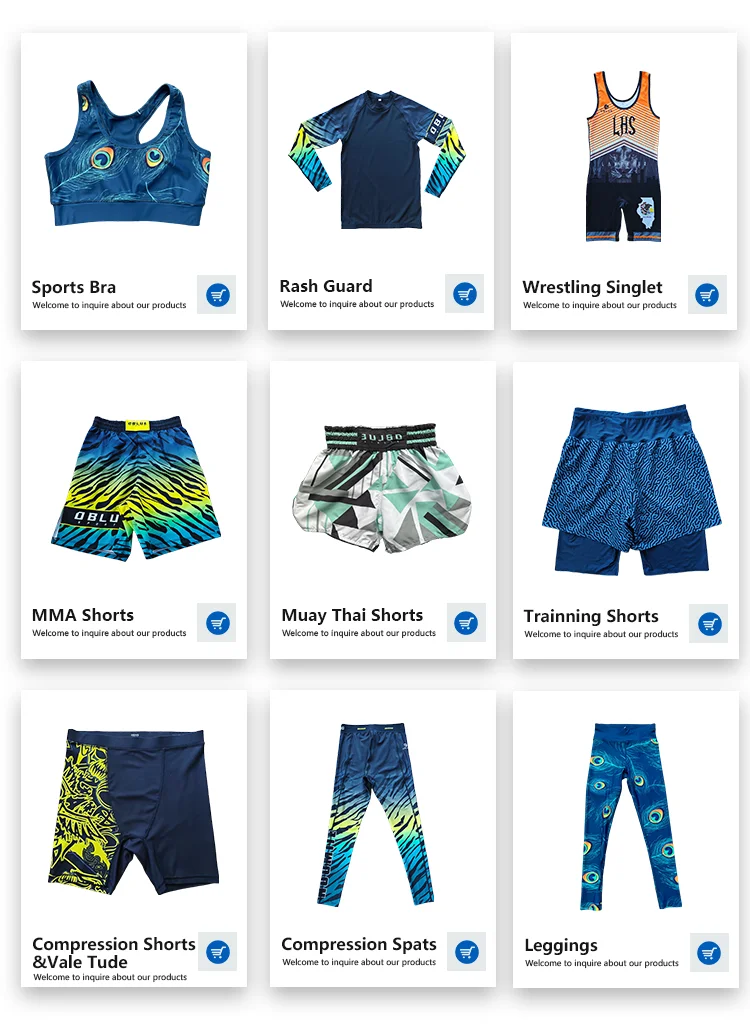750x1036 pixels.
Task: Select the peacock sports bra image
Action: point(127,153)
